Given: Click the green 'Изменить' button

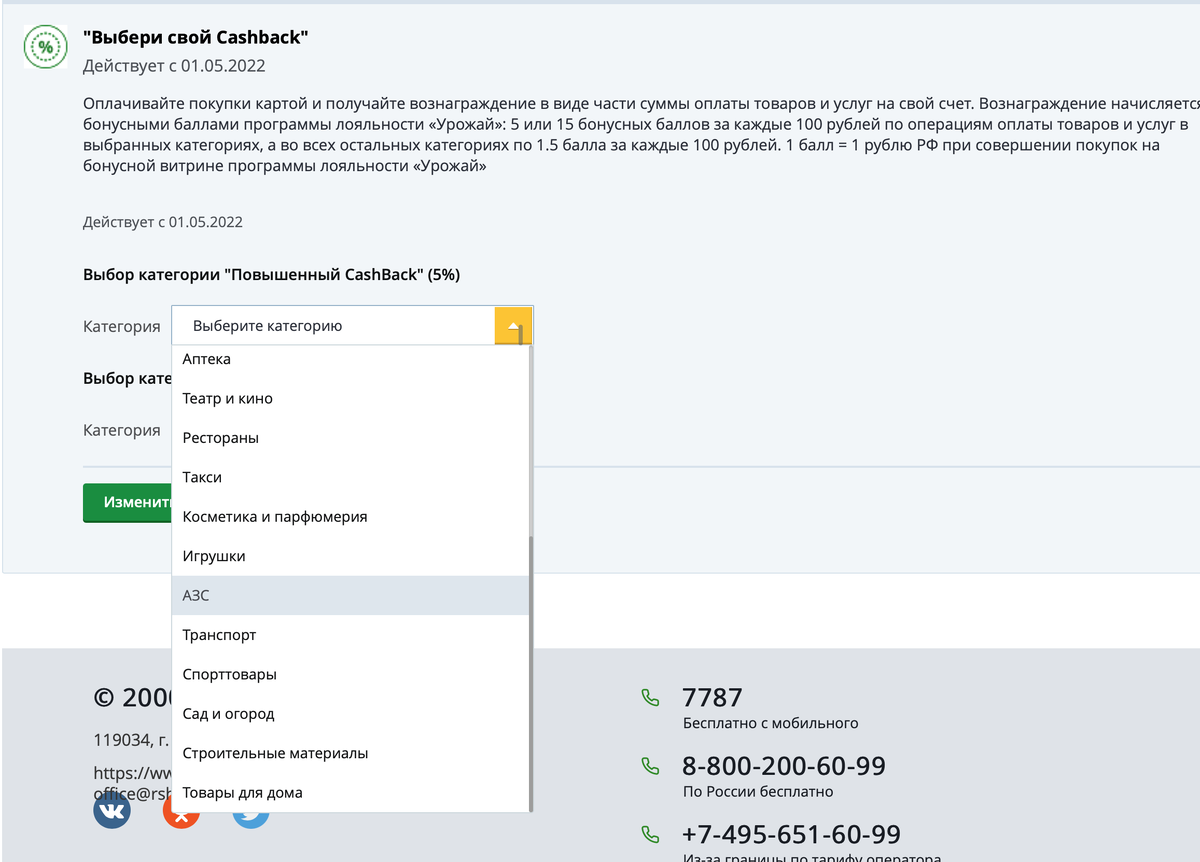Looking at the screenshot, I should click(x=128, y=502).
